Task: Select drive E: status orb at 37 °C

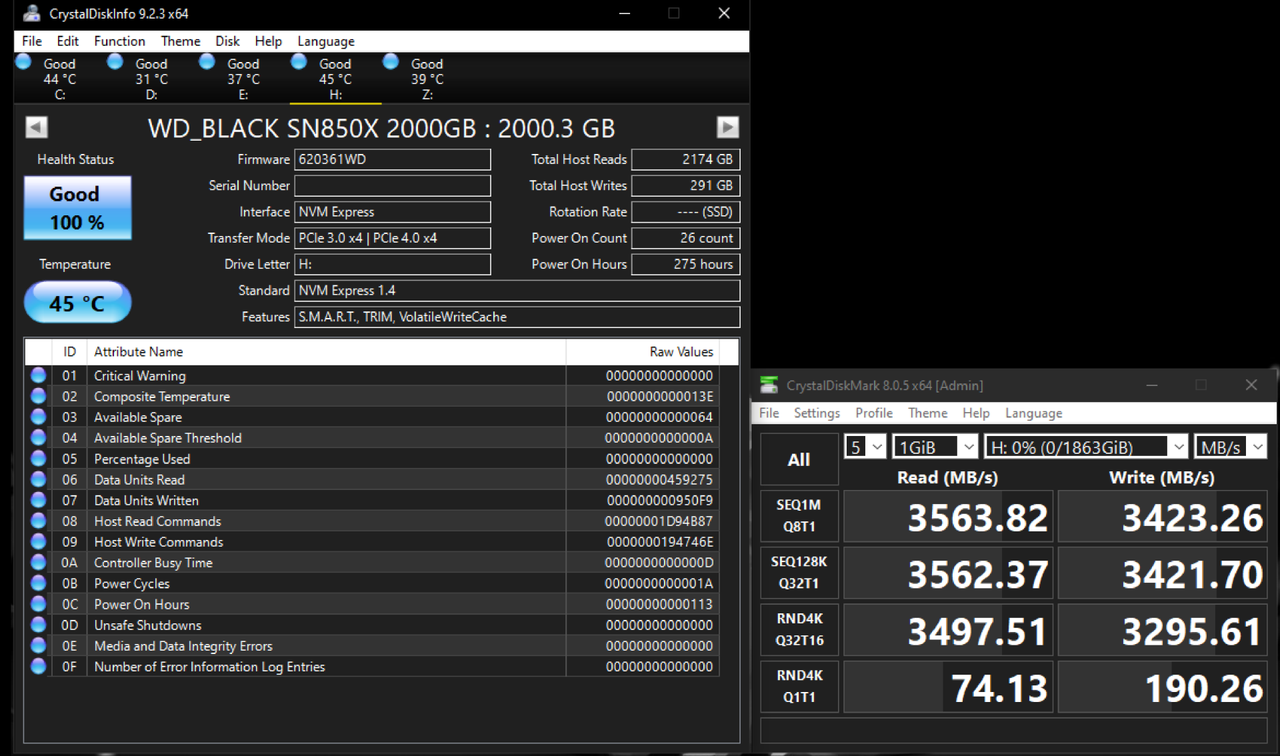Action: tap(207, 62)
